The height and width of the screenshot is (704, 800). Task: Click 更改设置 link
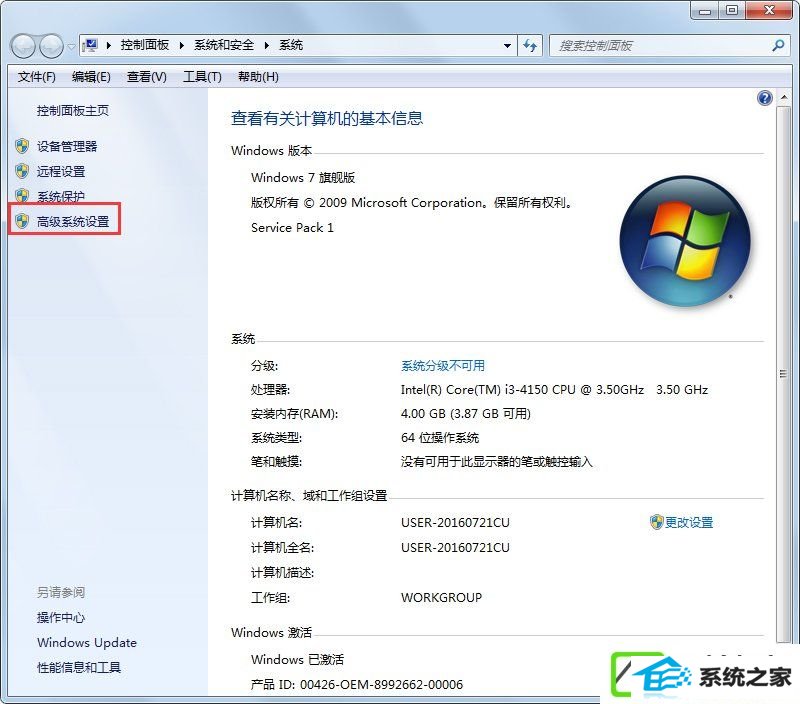click(689, 522)
